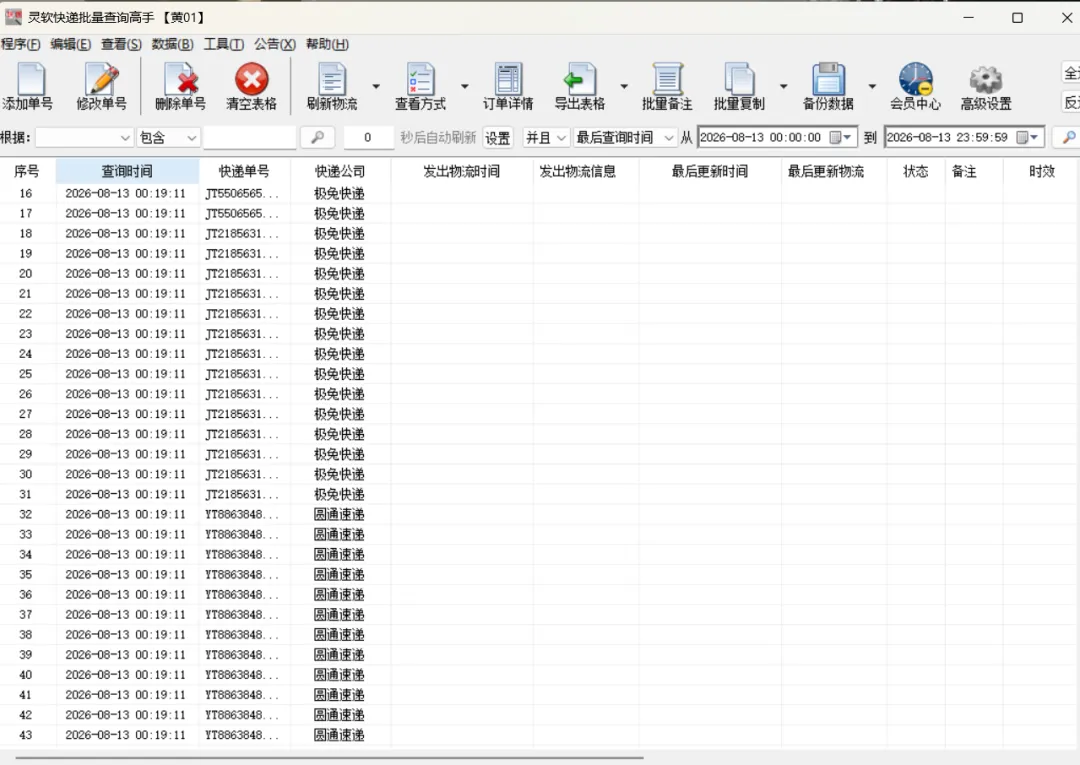Open 高级设置 advanced settings gear
The image size is (1080, 765).
986,87
